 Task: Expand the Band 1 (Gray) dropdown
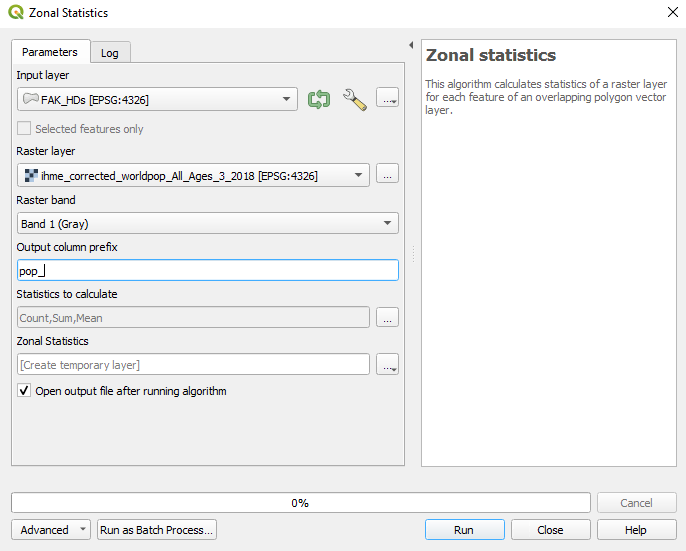208,223
